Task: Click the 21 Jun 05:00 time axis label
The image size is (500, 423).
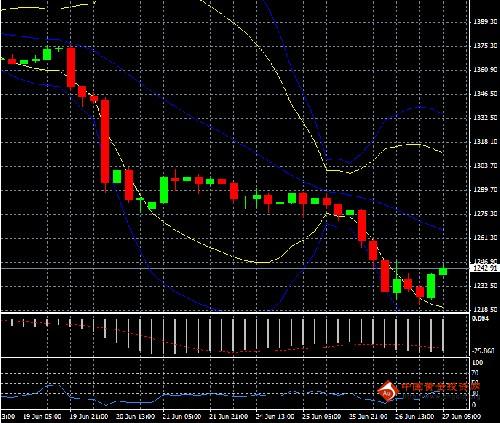Action: (182, 417)
